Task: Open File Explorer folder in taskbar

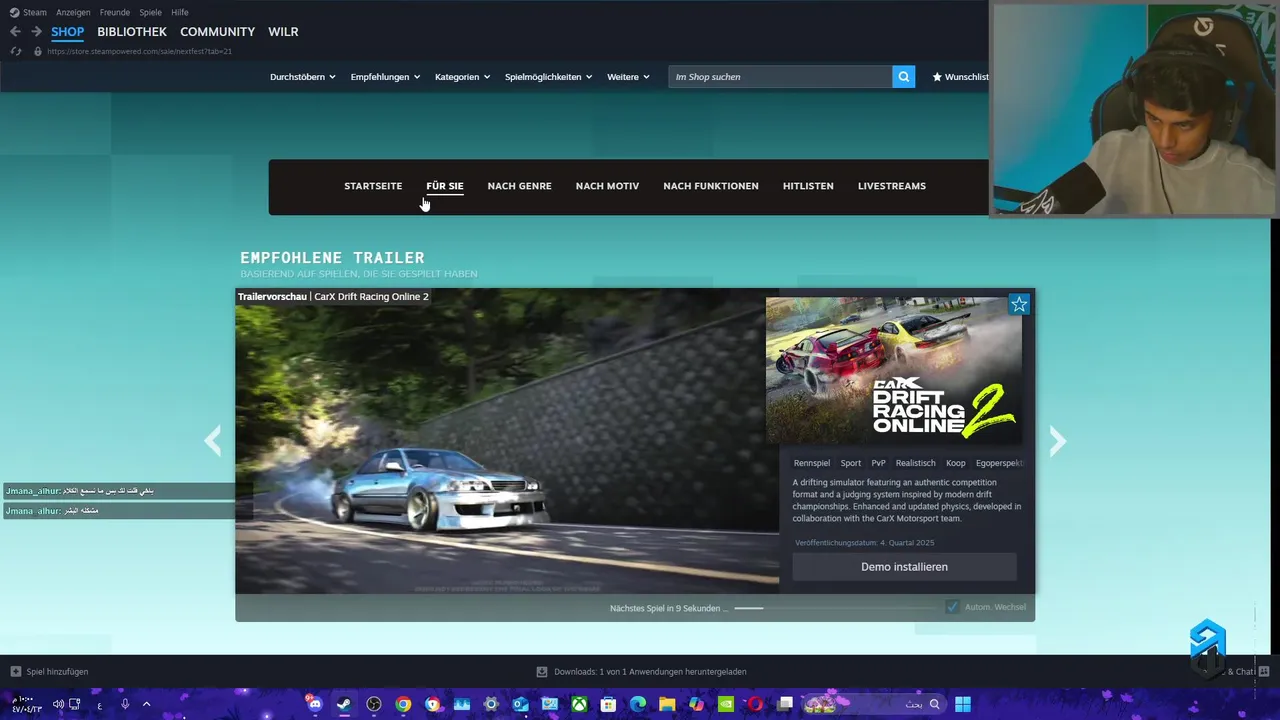Action: (667, 704)
